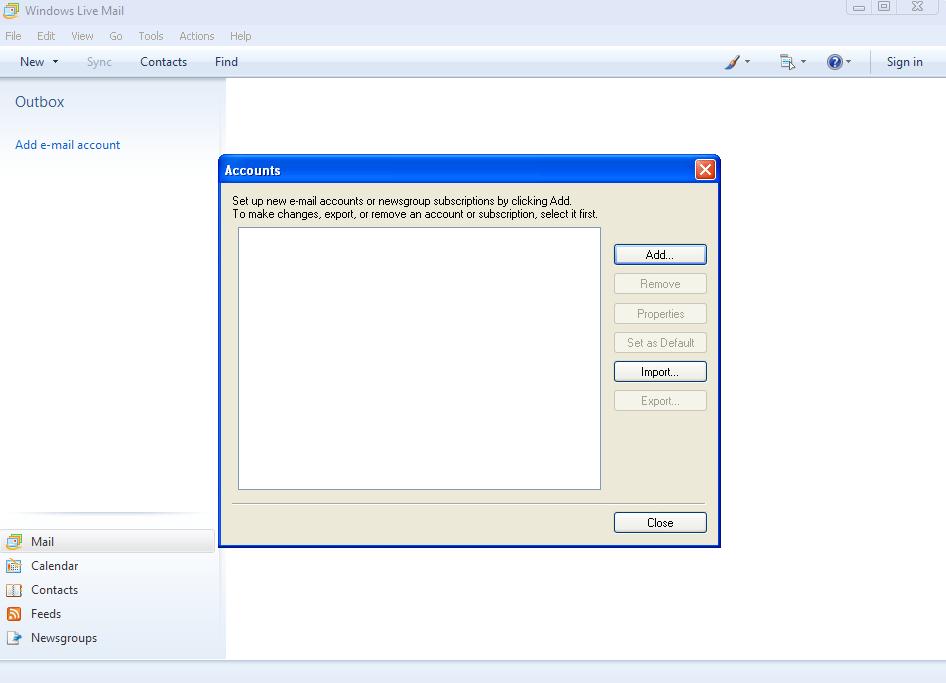This screenshot has width=946, height=683.
Task: Click the Calendar icon in sidebar
Action: (14, 566)
